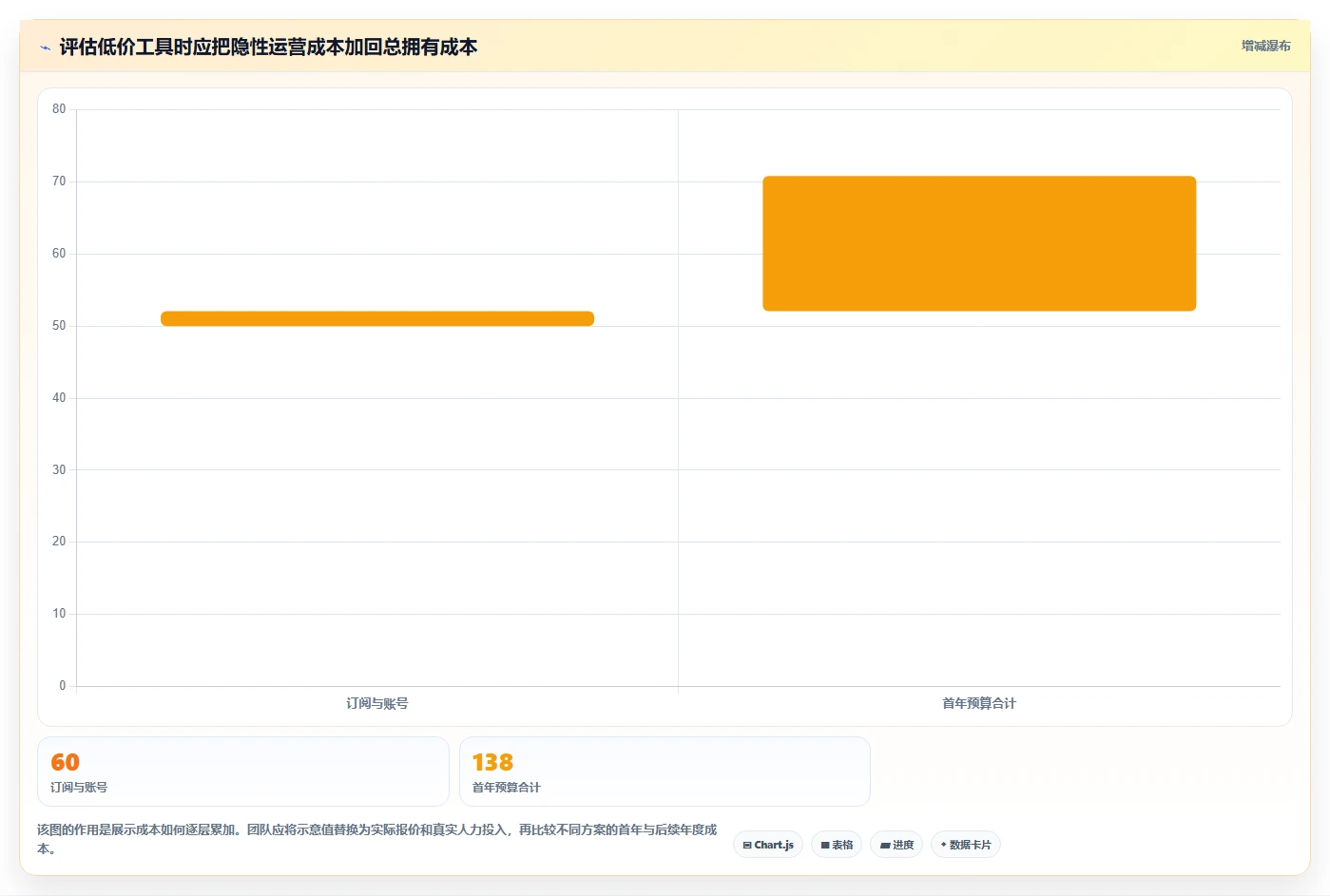Select the 表格 chip

[x=837, y=845]
